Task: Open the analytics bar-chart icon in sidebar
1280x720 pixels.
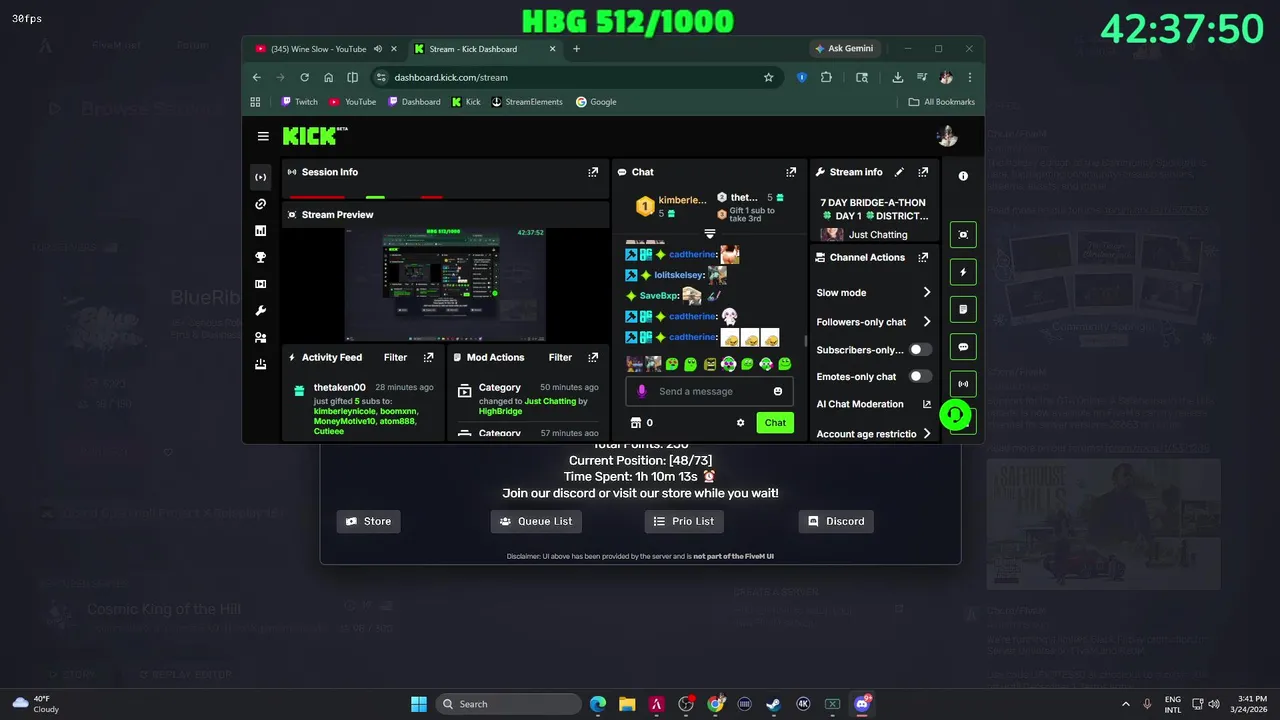Action: point(261,231)
